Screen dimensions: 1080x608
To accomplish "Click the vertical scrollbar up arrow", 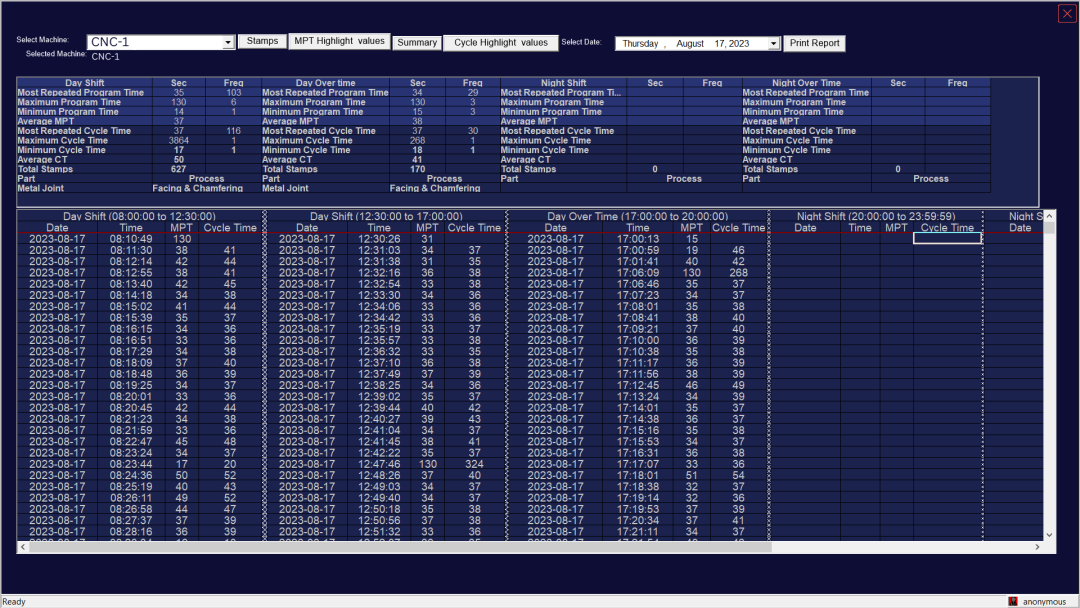I will coord(1049,216).
